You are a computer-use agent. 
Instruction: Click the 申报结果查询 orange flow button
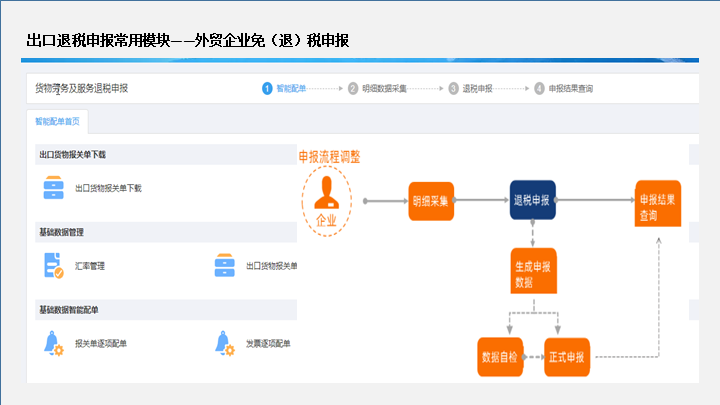658,203
